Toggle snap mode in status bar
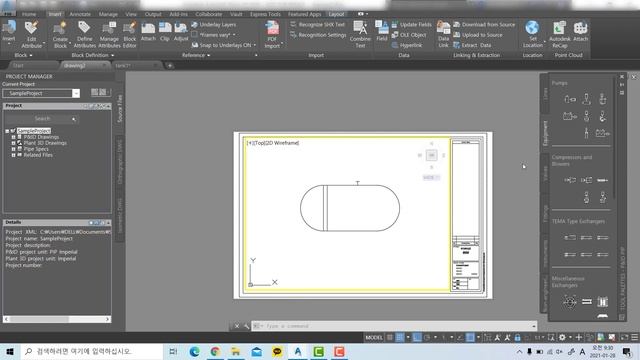This screenshot has height=360, width=640. tap(400, 338)
